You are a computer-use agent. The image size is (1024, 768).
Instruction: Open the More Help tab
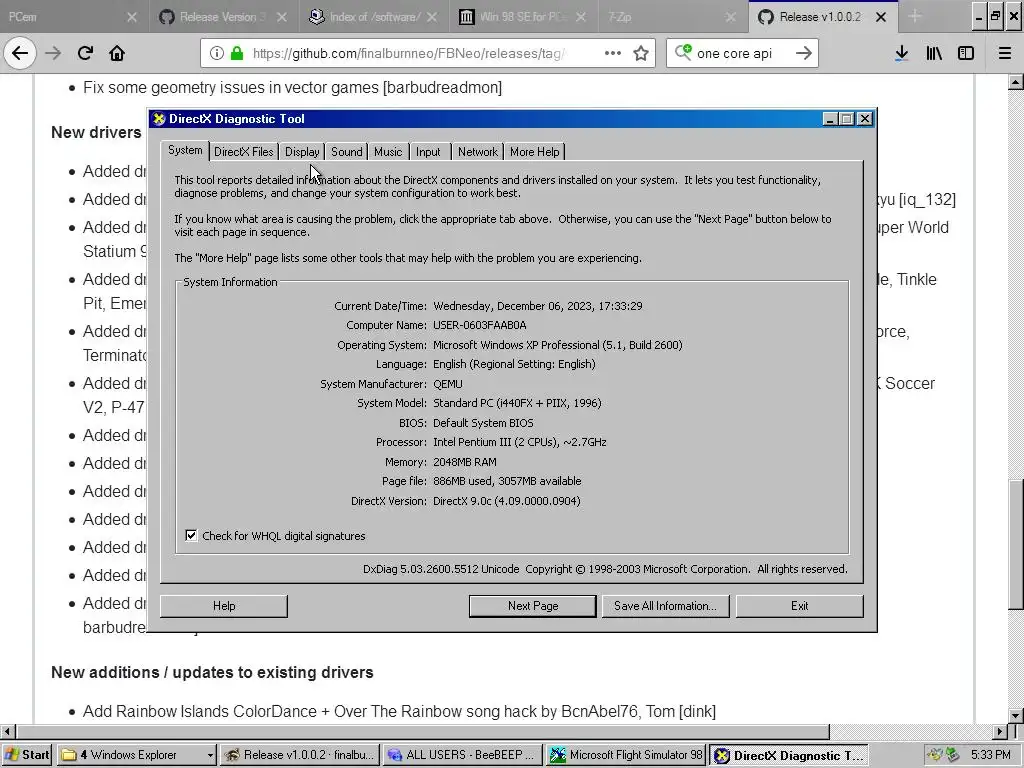(x=534, y=152)
